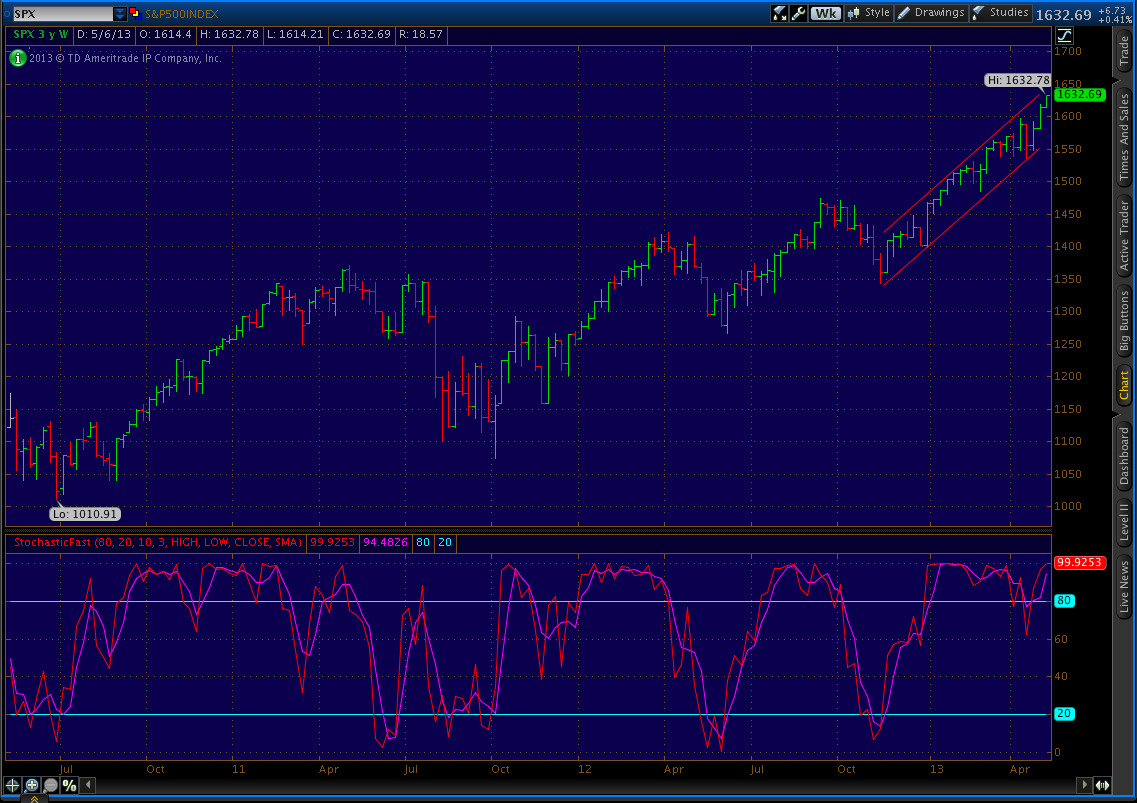Click the blue circle beside symbol field

(7, 14)
